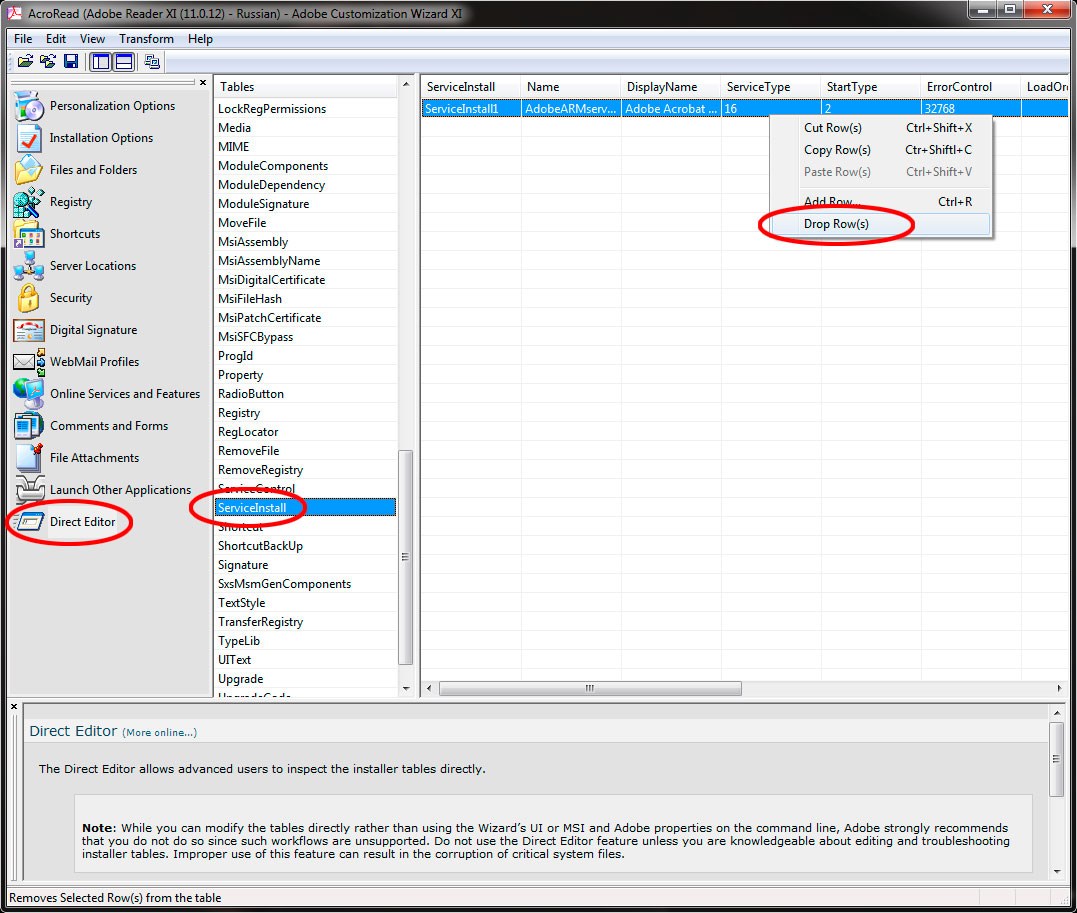Screen dimensions: 1077x913
Task: Choose Drop Row(s) from the context menu
Action: [881, 224]
